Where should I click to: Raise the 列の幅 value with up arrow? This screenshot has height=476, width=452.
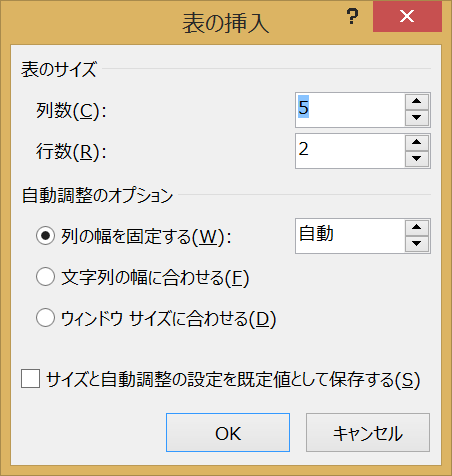coord(417,228)
